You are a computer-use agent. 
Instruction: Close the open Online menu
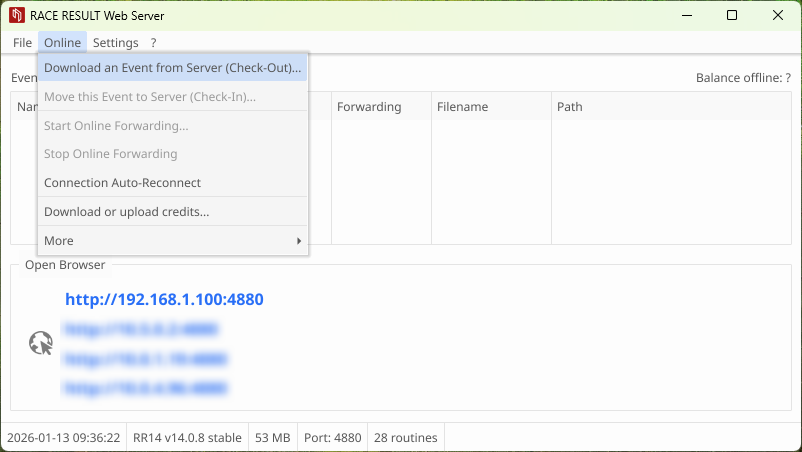(62, 43)
